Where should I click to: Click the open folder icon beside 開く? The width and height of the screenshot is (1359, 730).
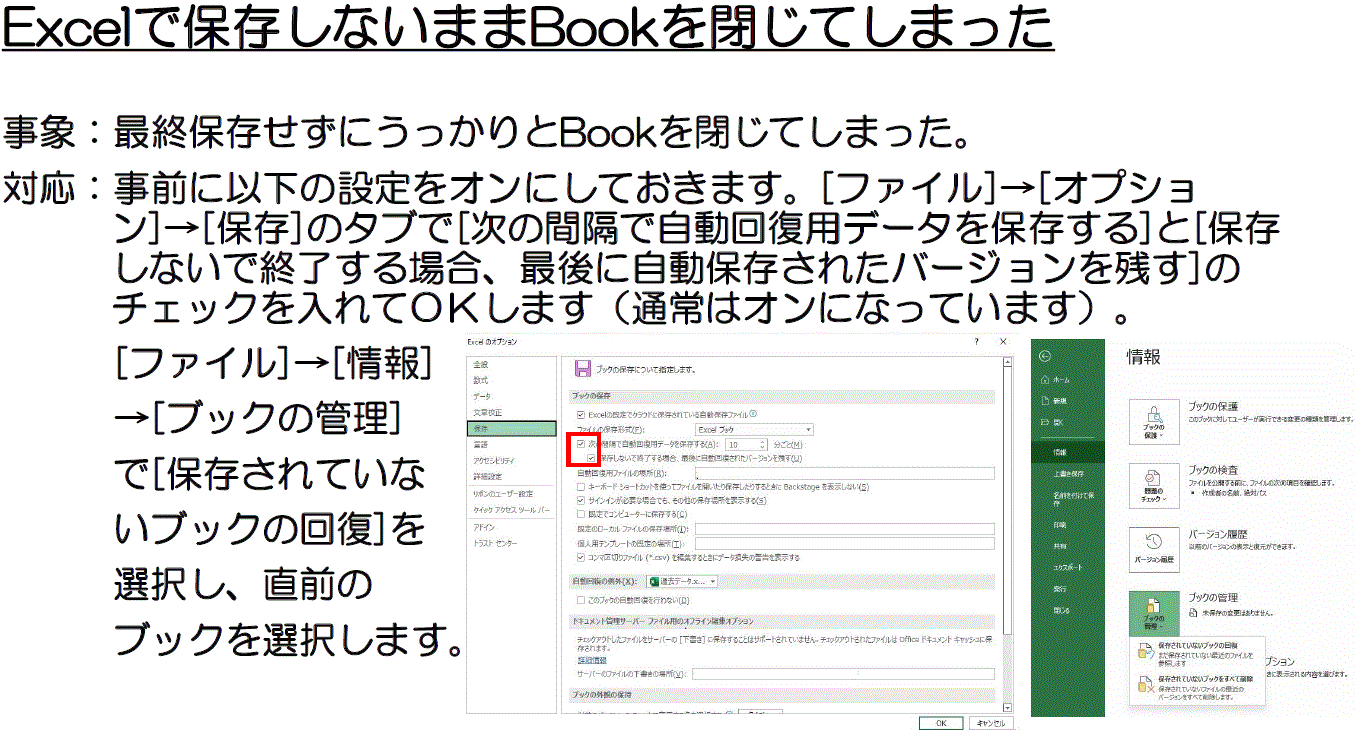click(1045, 422)
